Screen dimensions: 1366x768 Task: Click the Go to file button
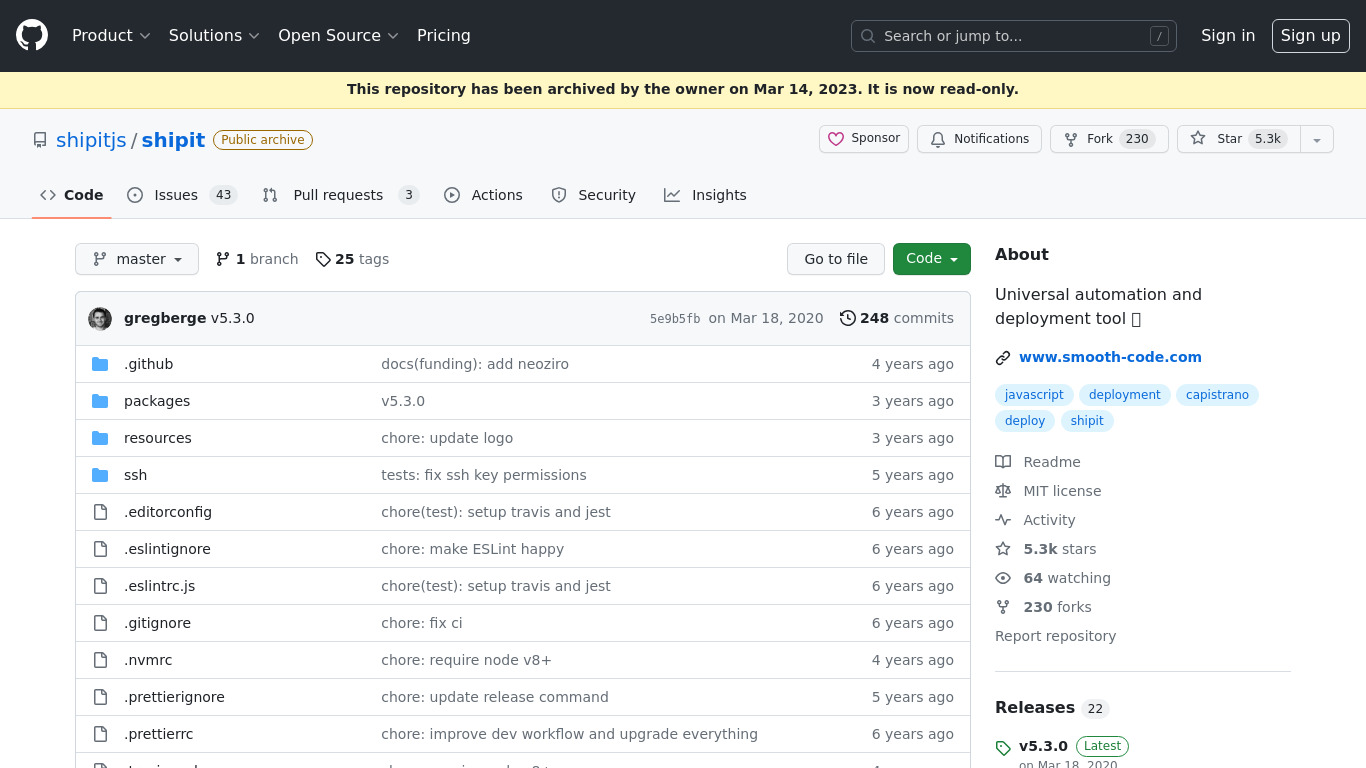(x=836, y=259)
